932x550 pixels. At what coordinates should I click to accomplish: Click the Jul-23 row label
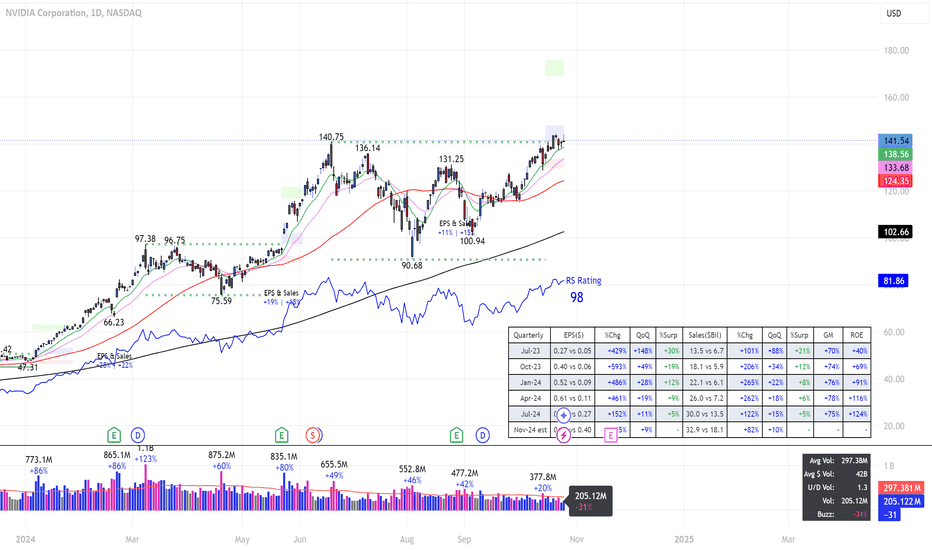[530, 351]
